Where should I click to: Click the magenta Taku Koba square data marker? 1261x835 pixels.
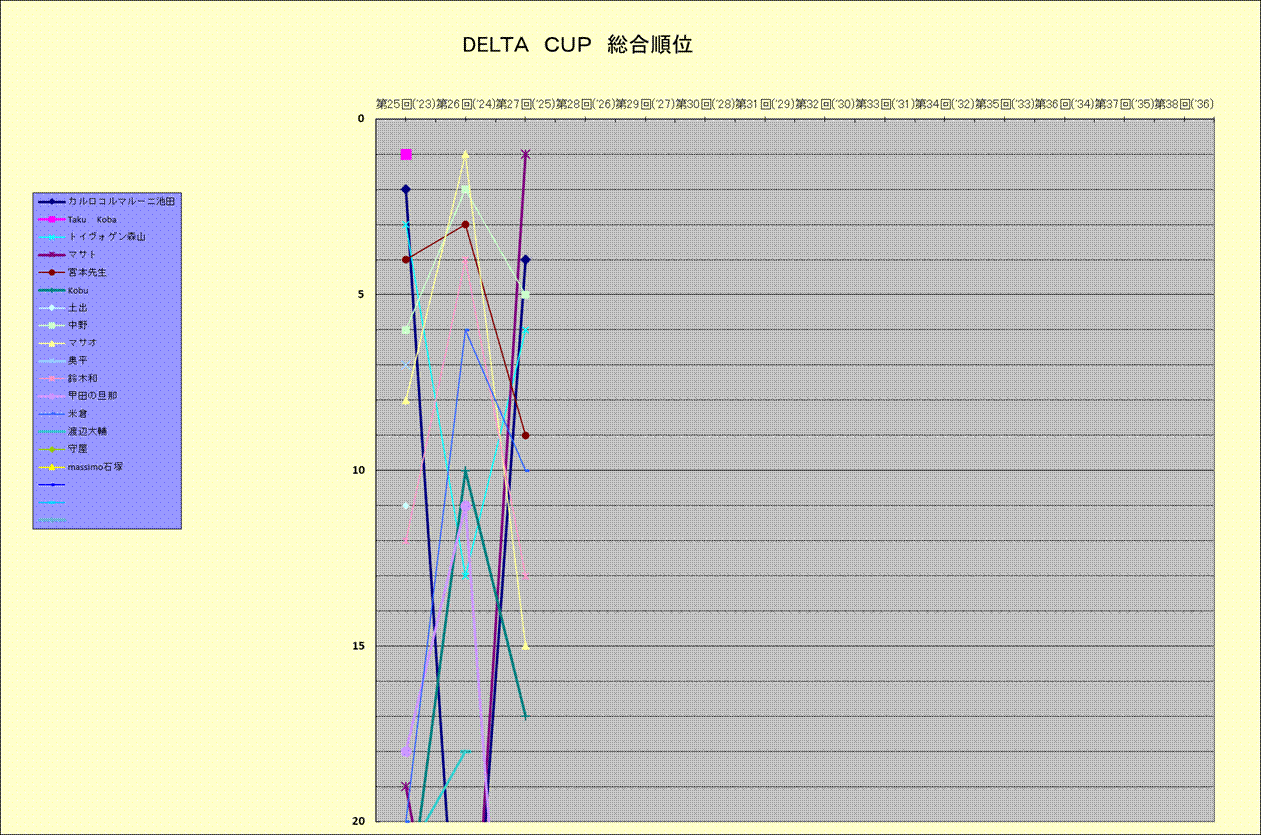click(x=406, y=154)
